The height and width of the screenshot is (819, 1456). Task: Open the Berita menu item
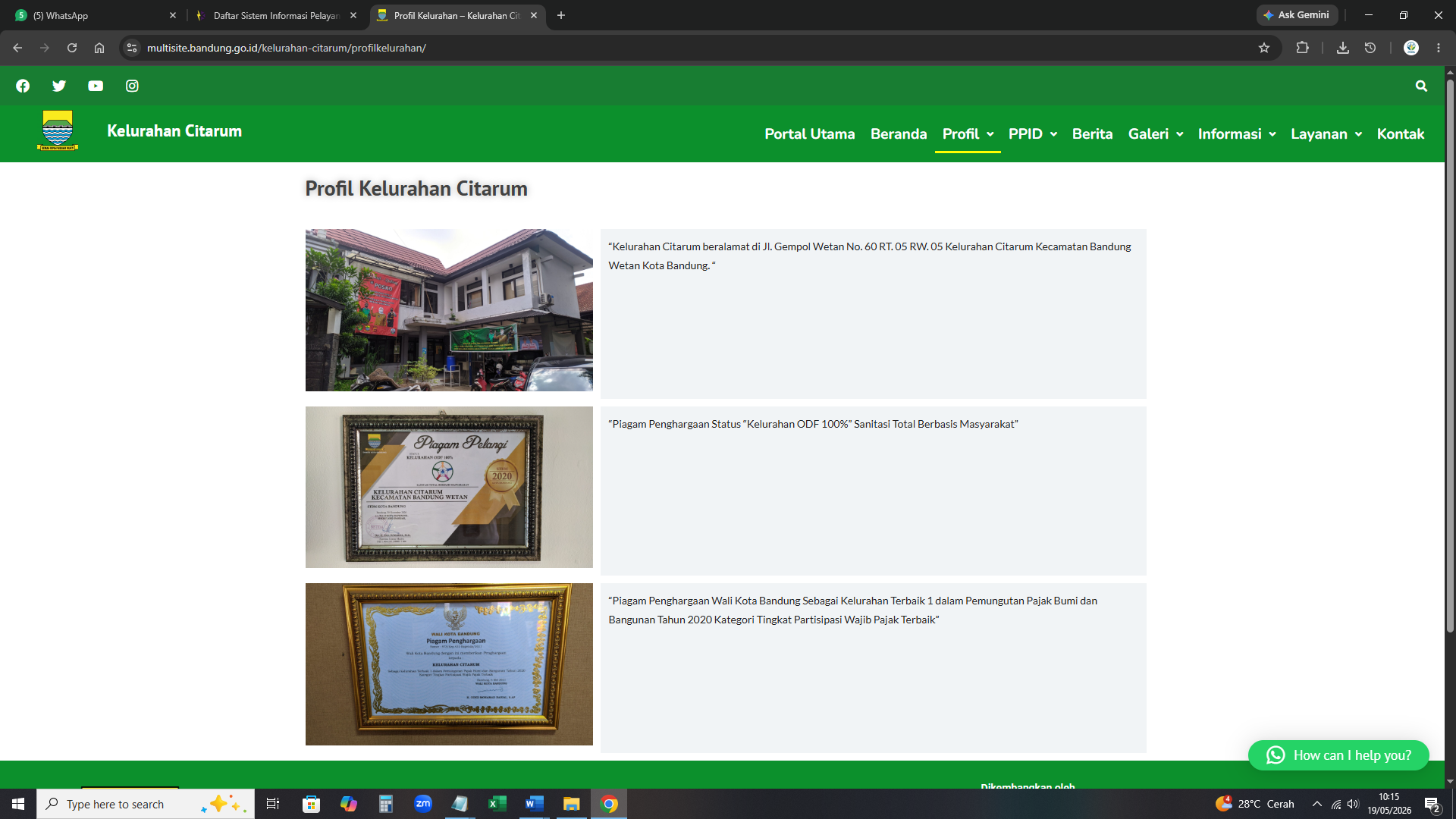pos(1092,133)
